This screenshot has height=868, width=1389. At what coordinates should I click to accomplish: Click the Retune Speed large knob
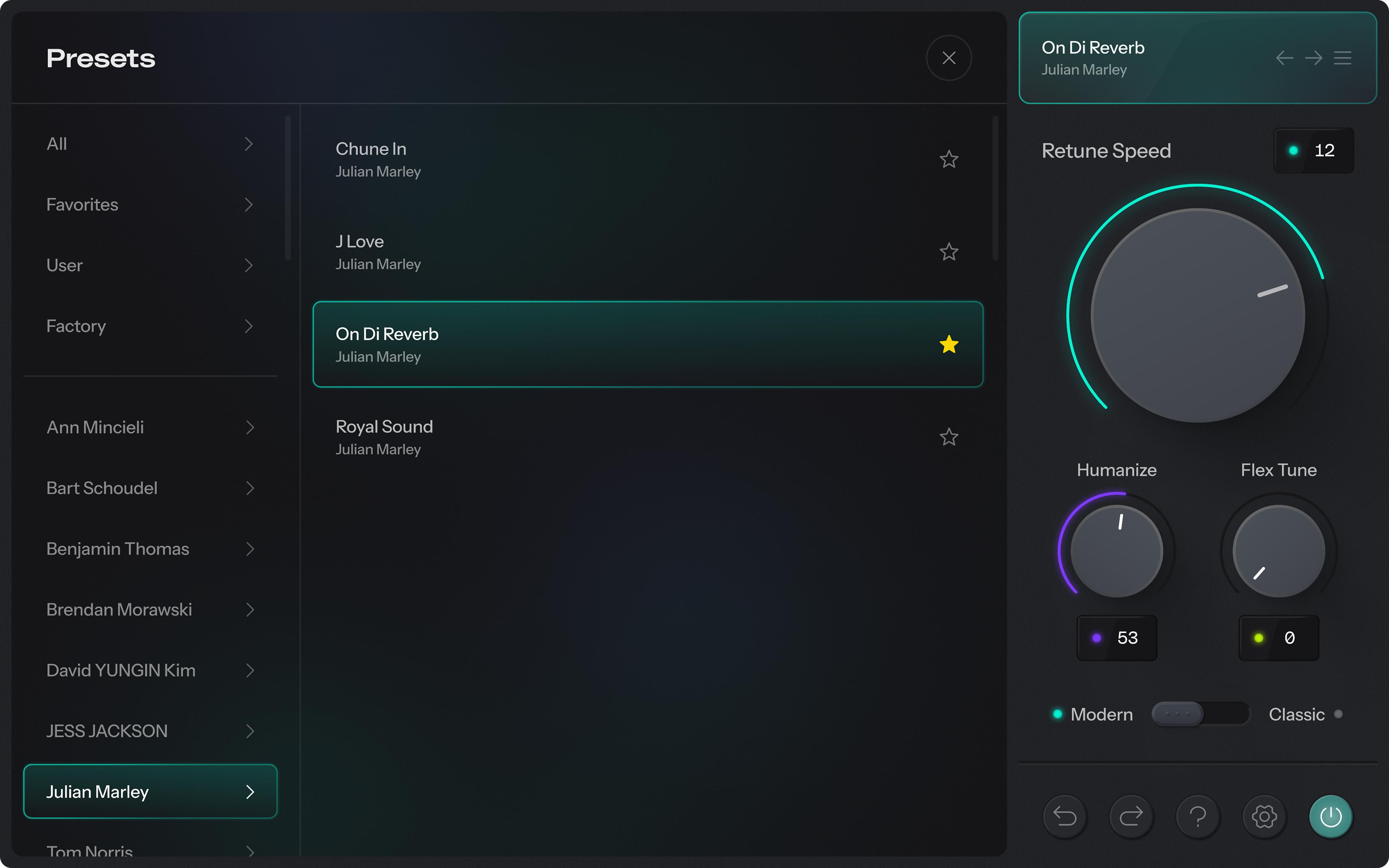[1198, 315]
